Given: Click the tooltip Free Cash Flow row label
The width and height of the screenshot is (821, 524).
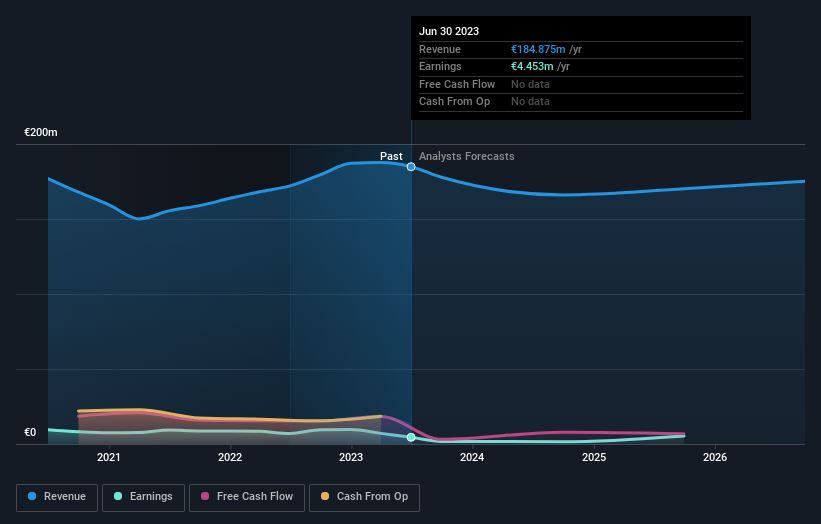Looking at the screenshot, I should [457, 84].
